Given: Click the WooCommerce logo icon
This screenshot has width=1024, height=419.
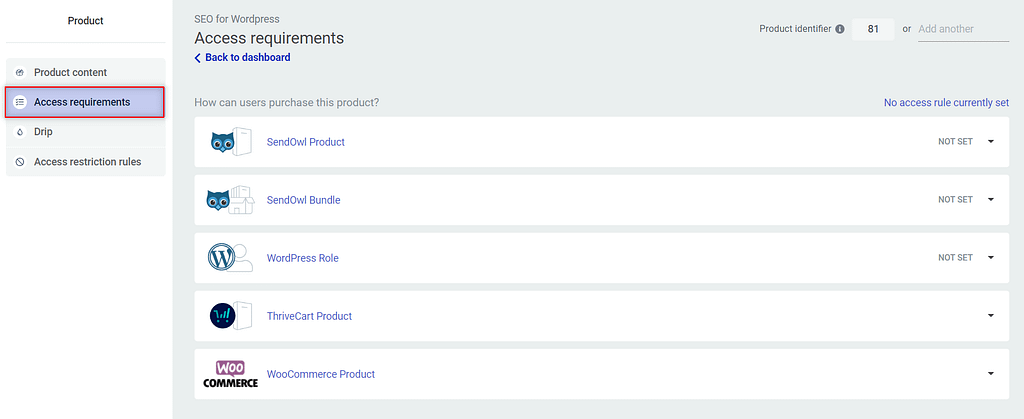Looking at the screenshot, I should 231,374.
